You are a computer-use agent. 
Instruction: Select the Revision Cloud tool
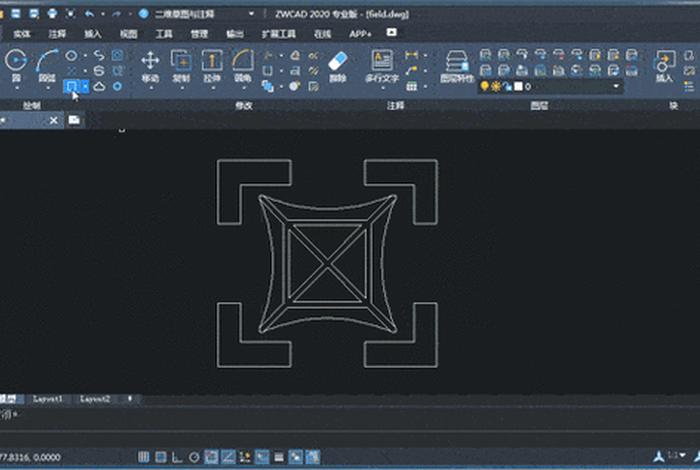coord(99,86)
